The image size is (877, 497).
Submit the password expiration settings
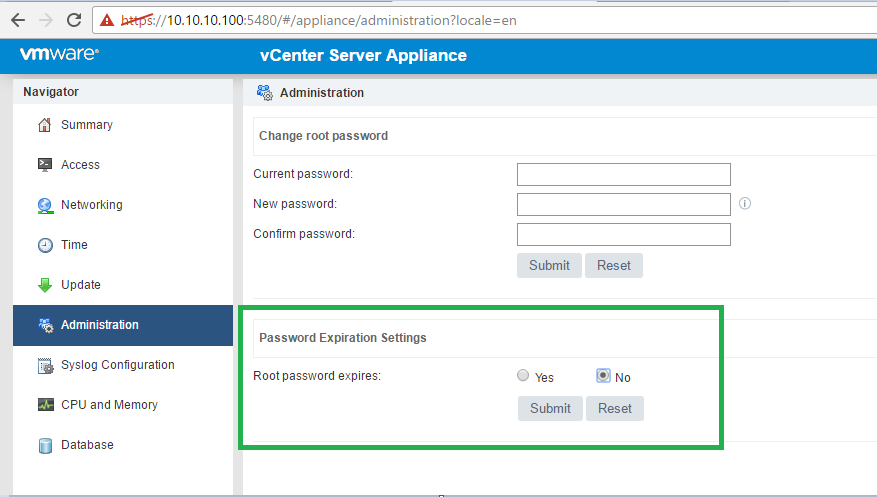(550, 409)
